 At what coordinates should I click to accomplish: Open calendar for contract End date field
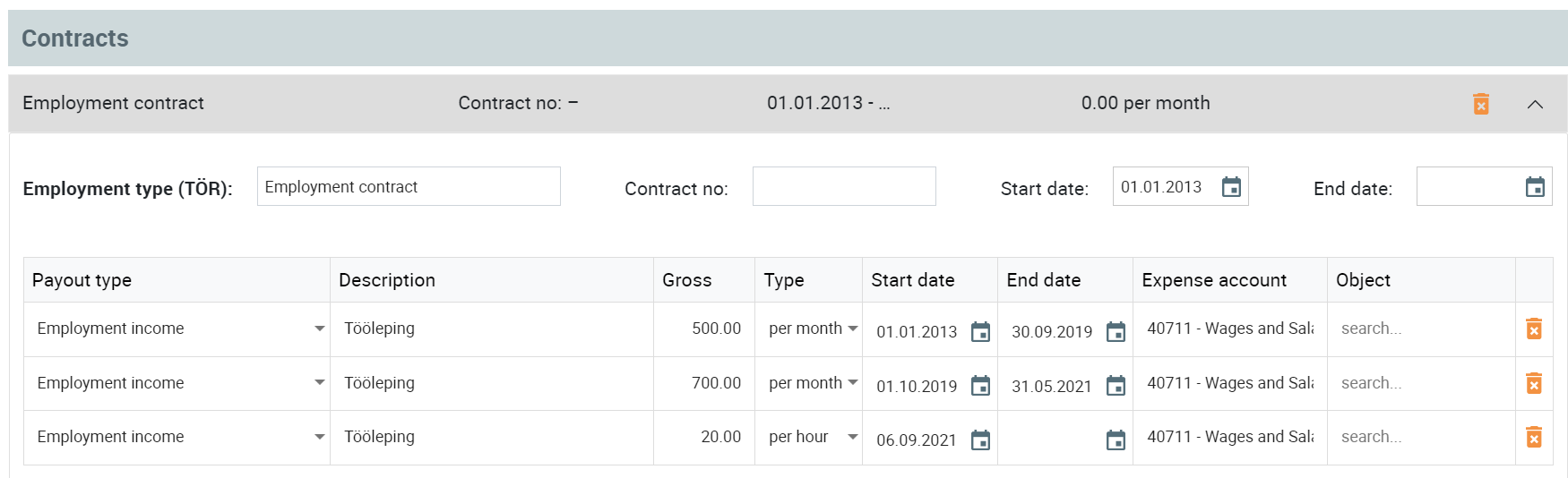[1535, 187]
